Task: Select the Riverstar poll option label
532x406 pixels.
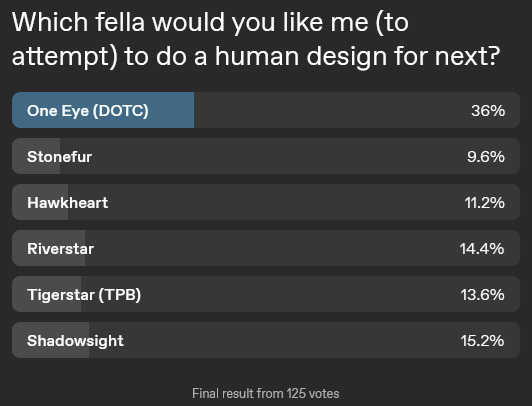Action: tap(60, 249)
